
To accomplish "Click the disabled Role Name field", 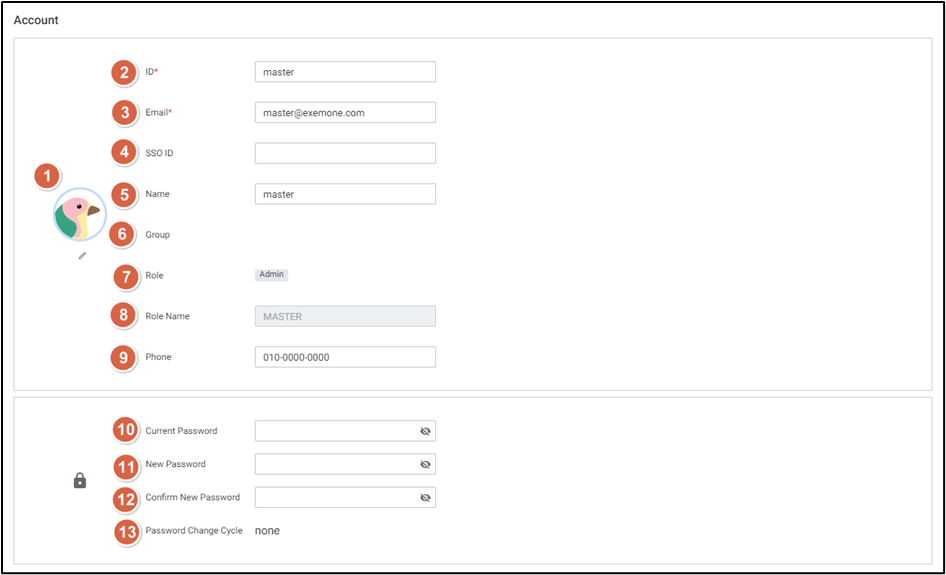I will tap(345, 316).
